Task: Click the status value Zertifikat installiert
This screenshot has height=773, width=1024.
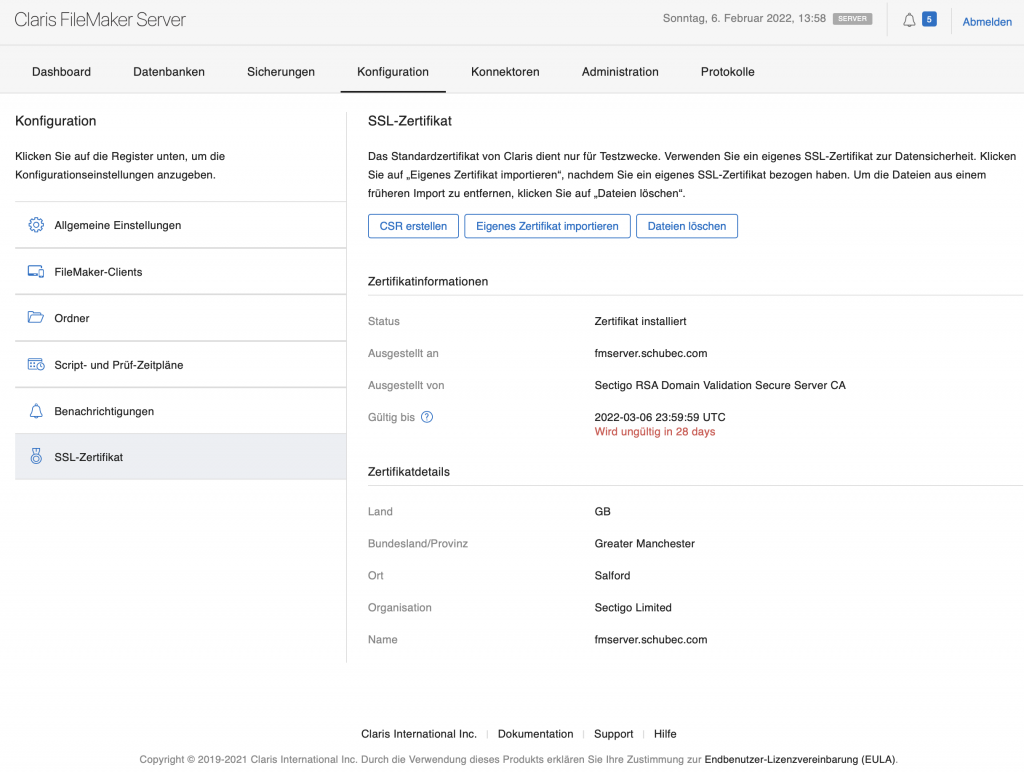Action: tap(641, 321)
